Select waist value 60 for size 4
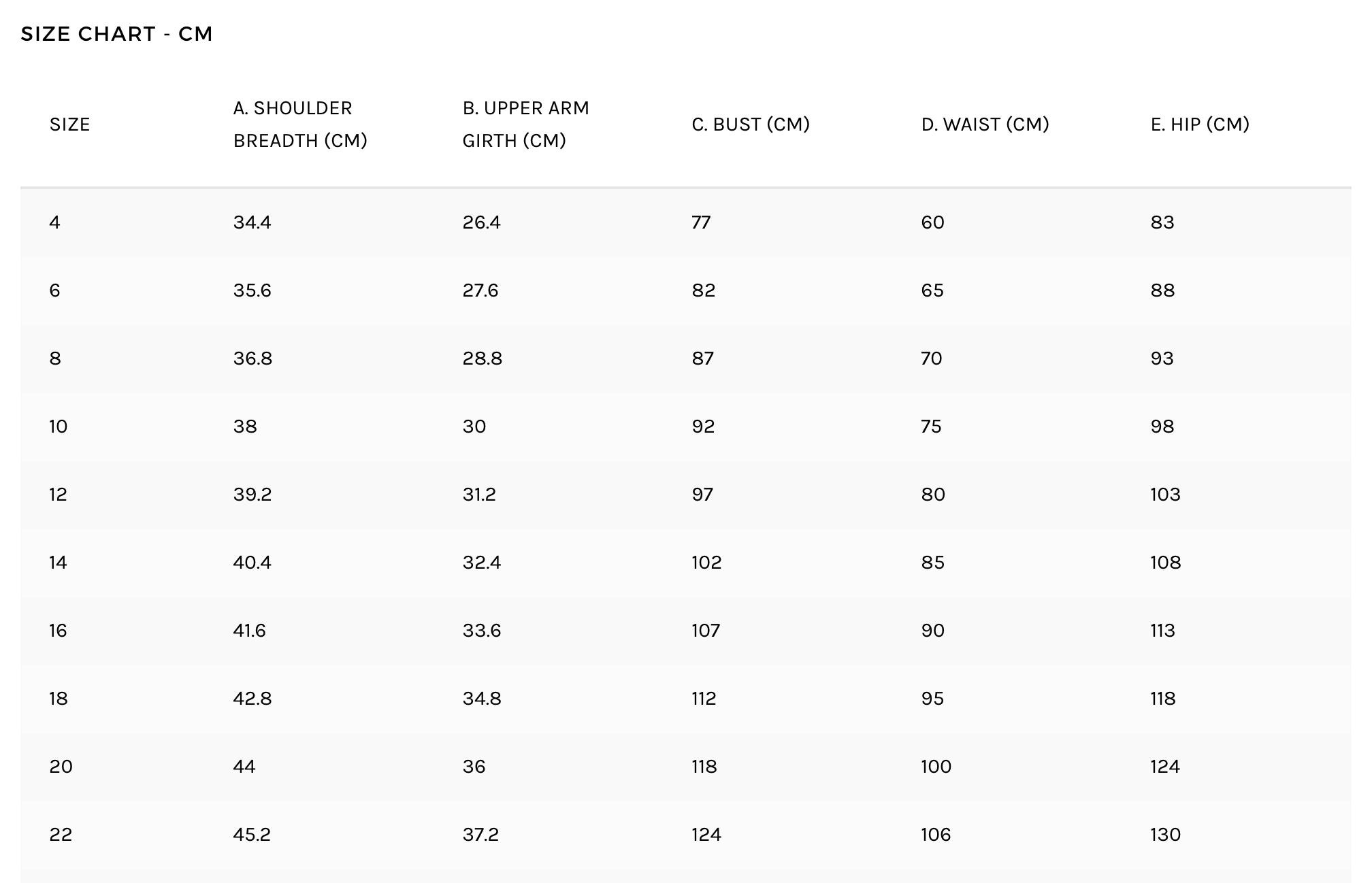 click(x=932, y=222)
